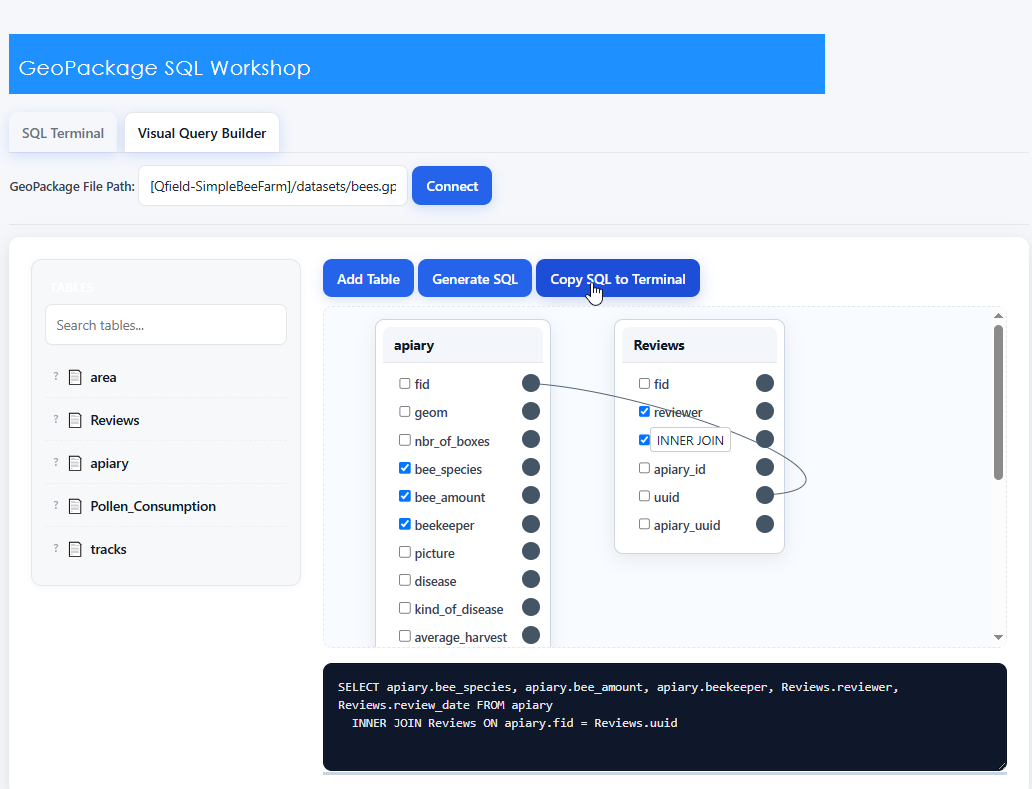Image resolution: width=1032 pixels, height=789 pixels.
Task: Check the disease column checkbox
Action: tap(405, 580)
